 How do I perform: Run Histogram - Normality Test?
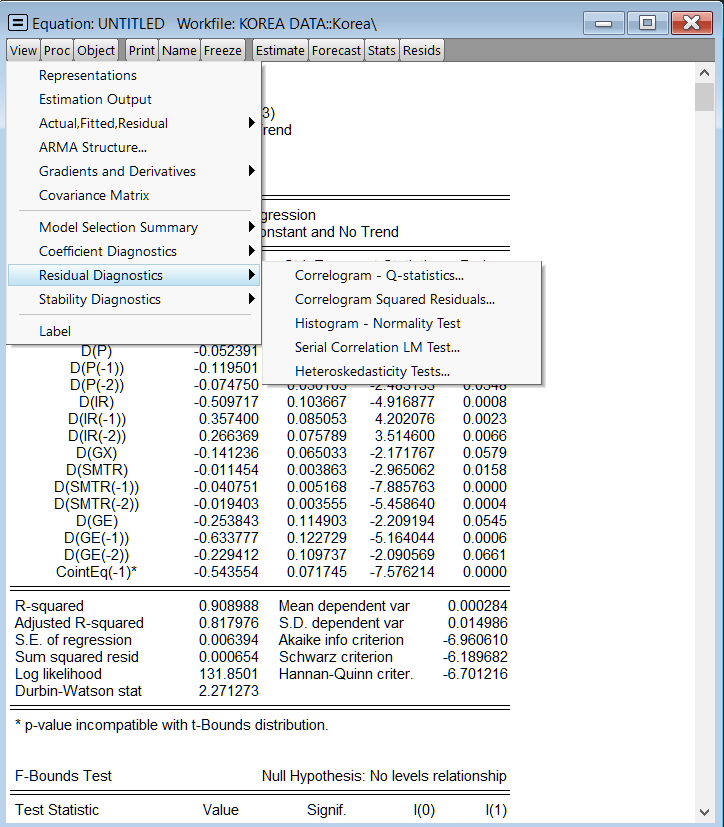coord(377,323)
